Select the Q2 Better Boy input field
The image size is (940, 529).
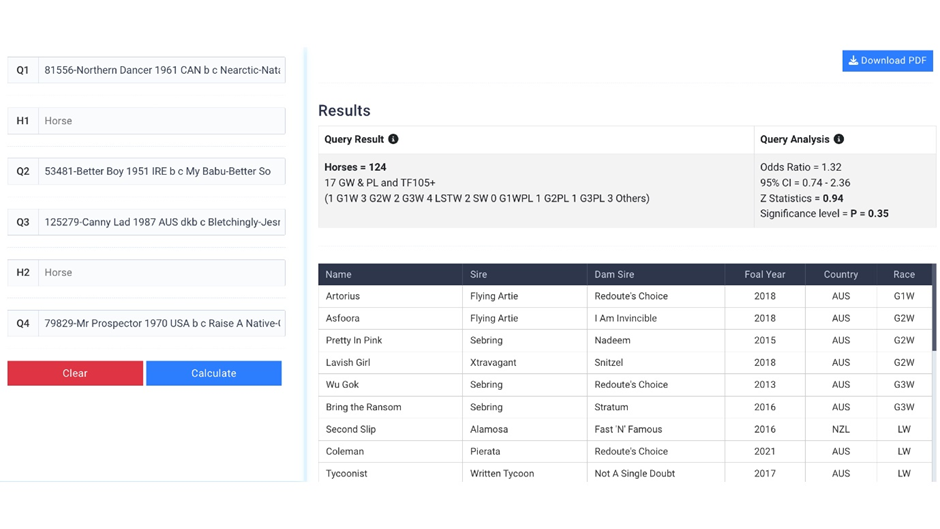point(161,171)
